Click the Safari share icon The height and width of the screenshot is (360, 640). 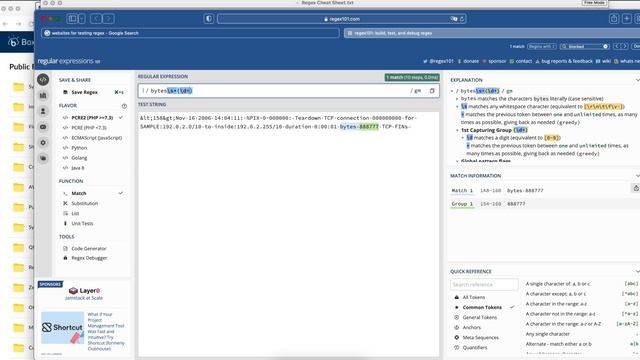[x=613, y=19]
